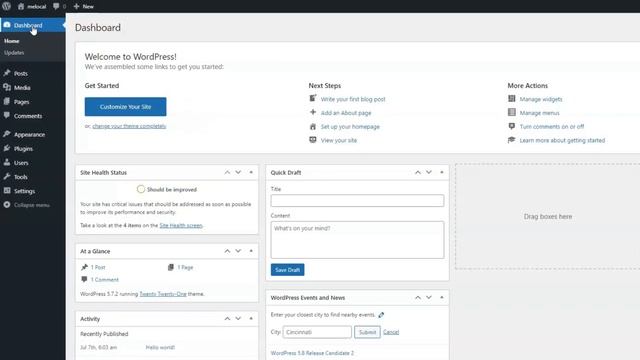Open the Updates submenu item
The image size is (640, 360).
pyautogui.click(x=14, y=53)
